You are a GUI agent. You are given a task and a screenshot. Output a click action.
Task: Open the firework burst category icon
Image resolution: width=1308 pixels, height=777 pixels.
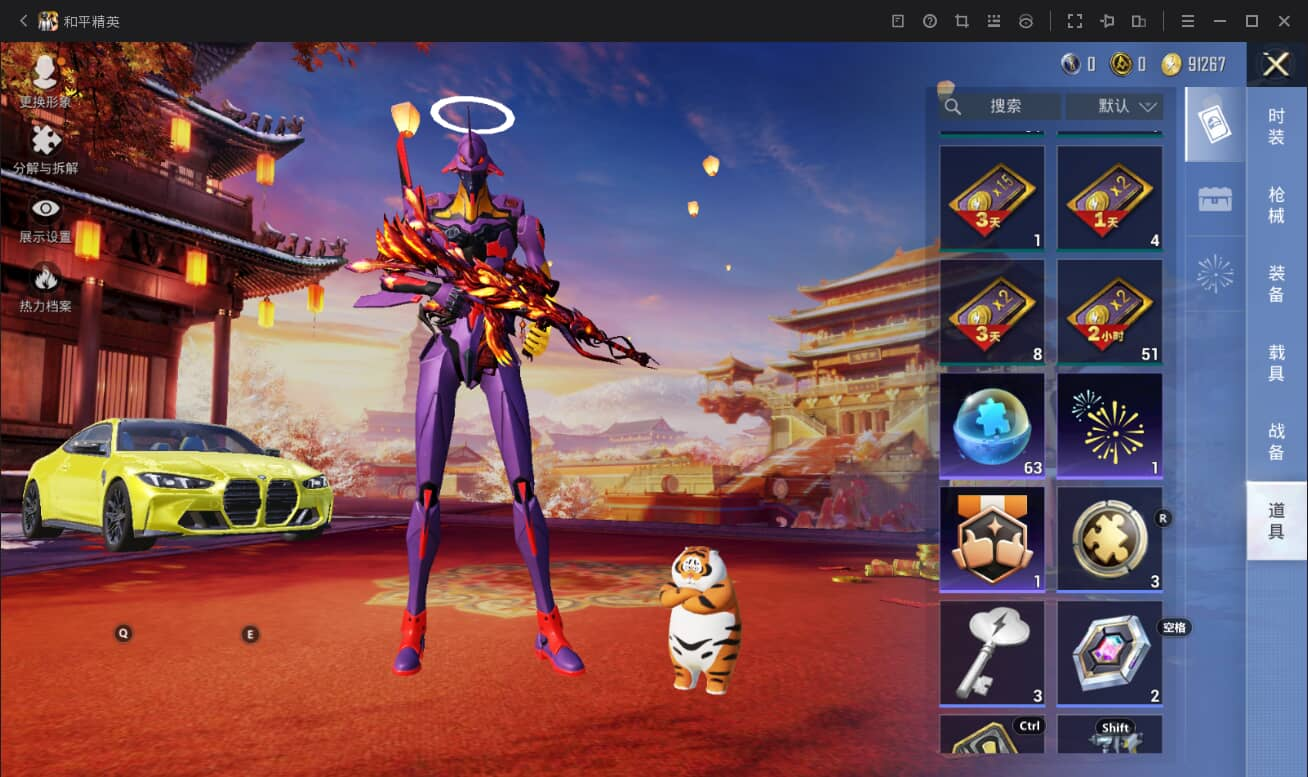pyautogui.click(x=1215, y=274)
